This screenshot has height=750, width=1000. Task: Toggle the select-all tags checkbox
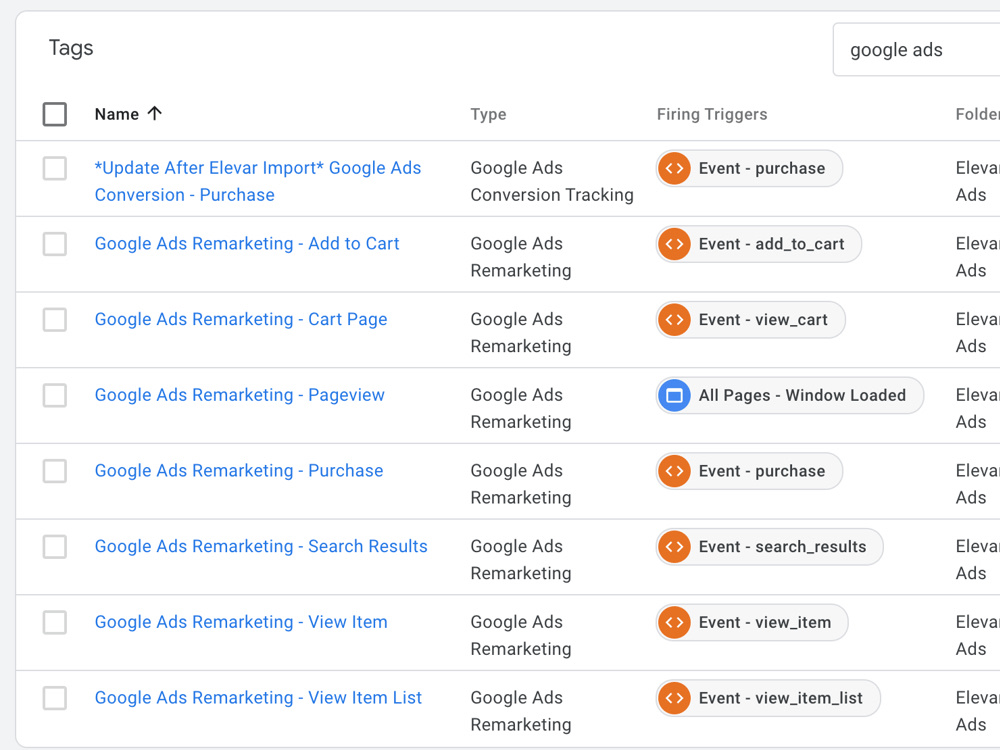coord(55,114)
